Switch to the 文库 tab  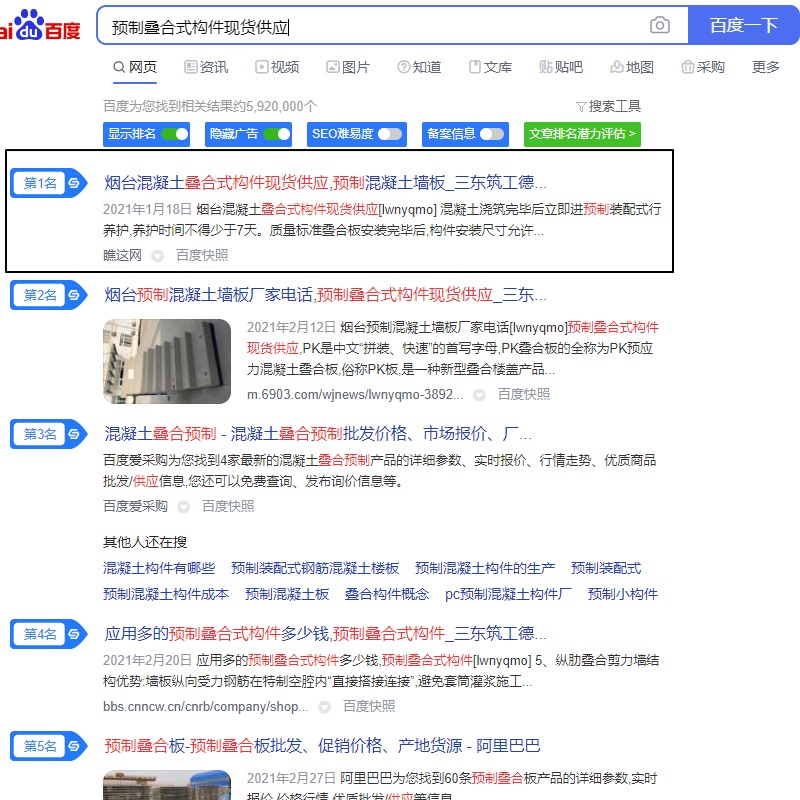click(490, 67)
